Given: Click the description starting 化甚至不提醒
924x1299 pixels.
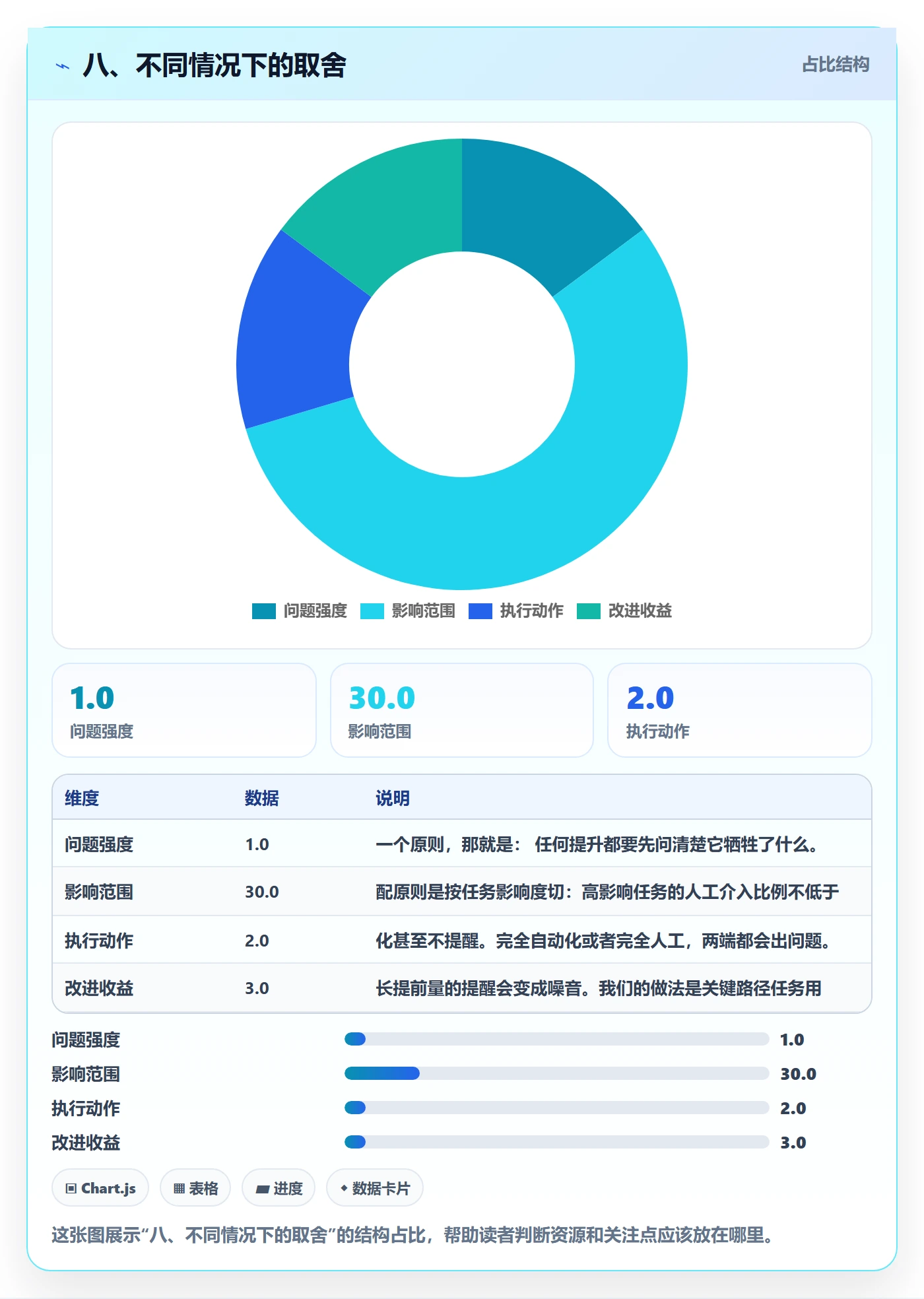Looking at the screenshot, I should pyautogui.click(x=604, y=941).
